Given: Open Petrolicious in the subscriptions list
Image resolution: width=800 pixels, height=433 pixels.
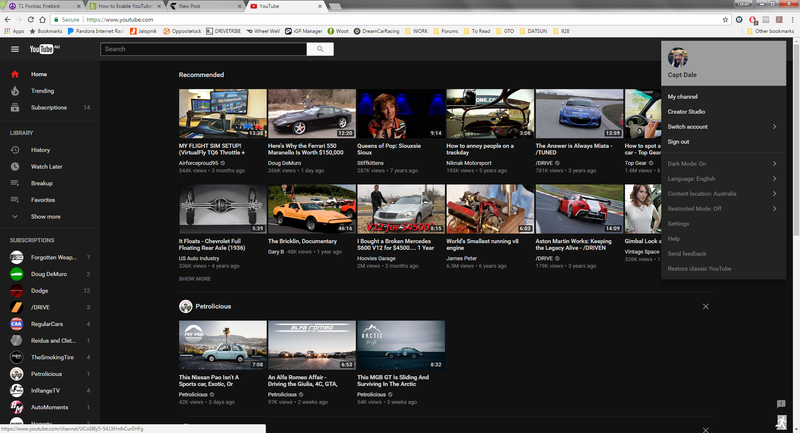Looking at the screenshot, I should point(49,374).
